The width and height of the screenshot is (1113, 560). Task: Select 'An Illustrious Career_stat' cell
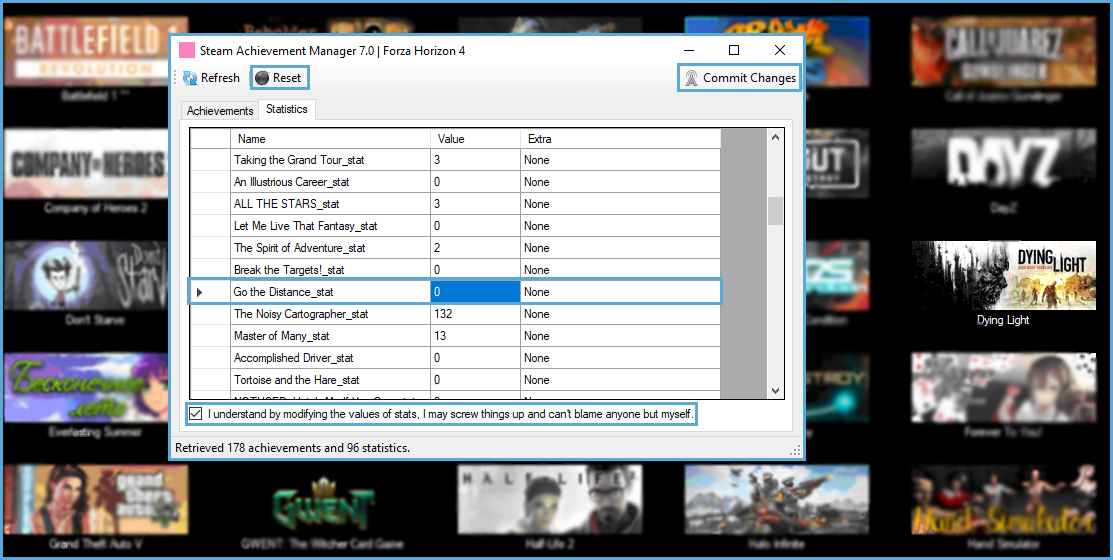pyautogui.click(x=331, y=182)
